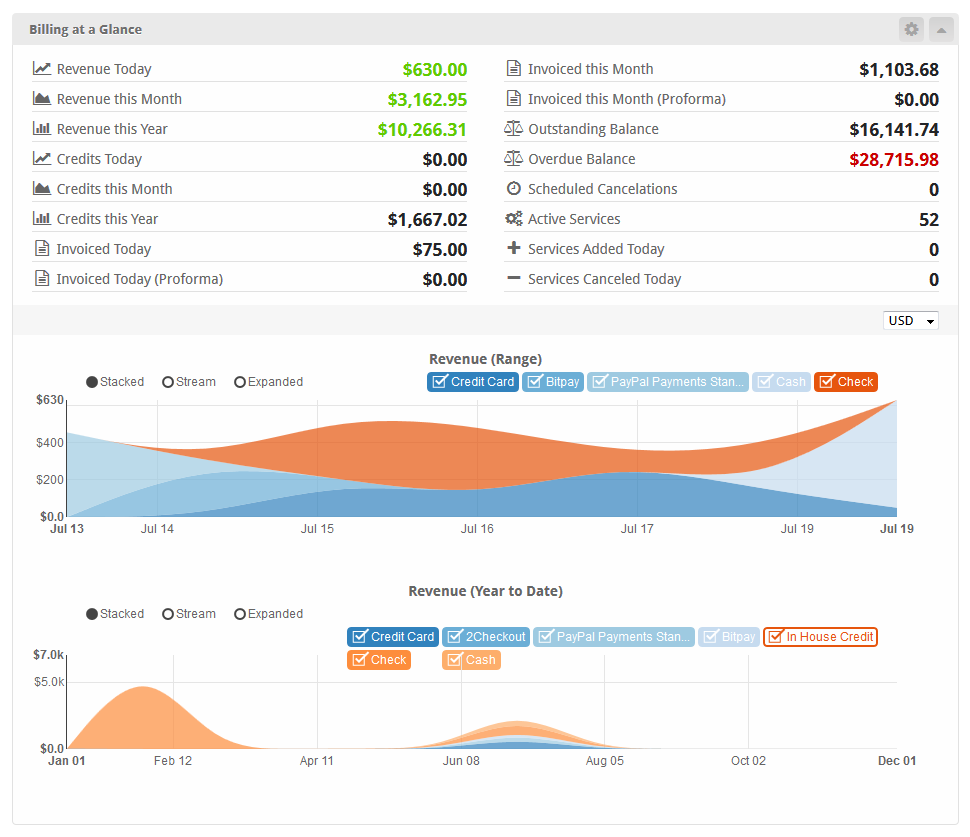Click the Overdue Balance amount $28,715.98
Screen dimensions: 970x837
[893, 159]
